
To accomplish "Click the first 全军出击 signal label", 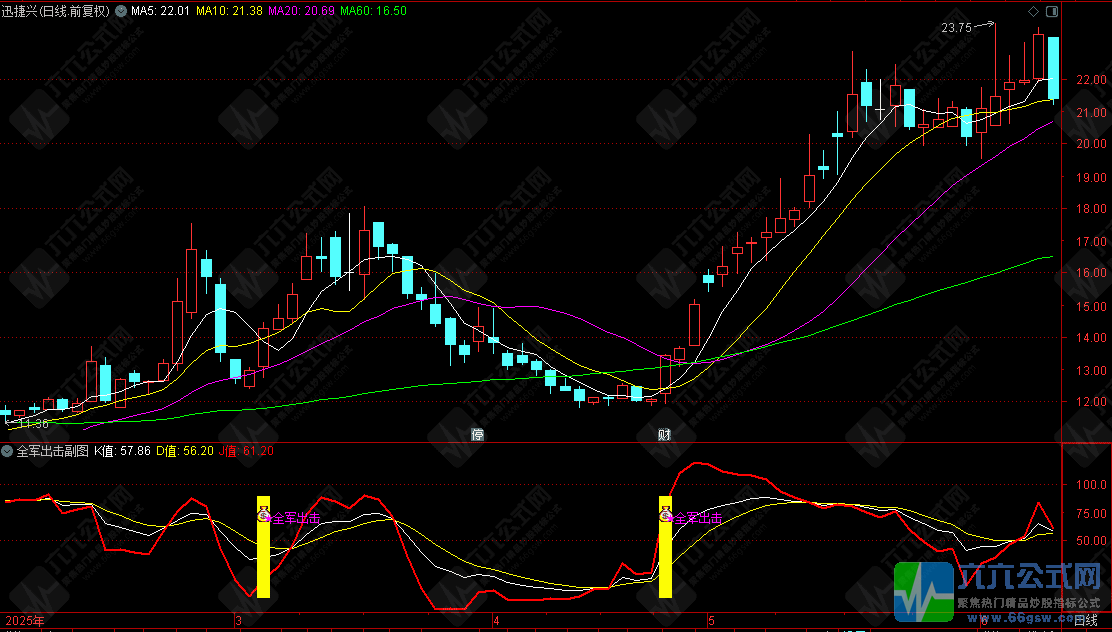I will coord(296,519).
